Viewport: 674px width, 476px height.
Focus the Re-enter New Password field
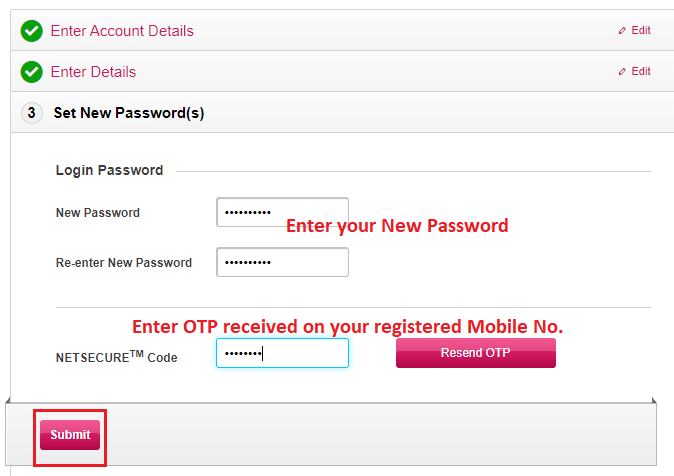point(282,262)
